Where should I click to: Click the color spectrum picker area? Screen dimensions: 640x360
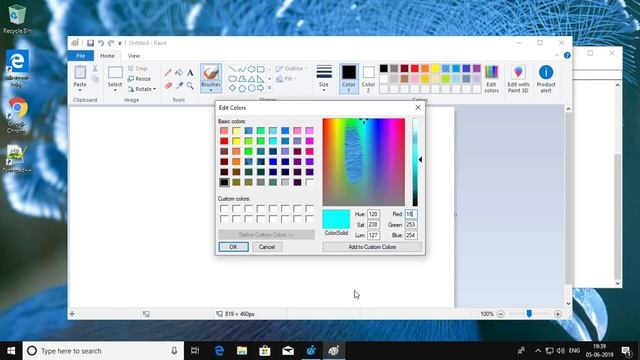pyautogui.click(x=364, y=162)
